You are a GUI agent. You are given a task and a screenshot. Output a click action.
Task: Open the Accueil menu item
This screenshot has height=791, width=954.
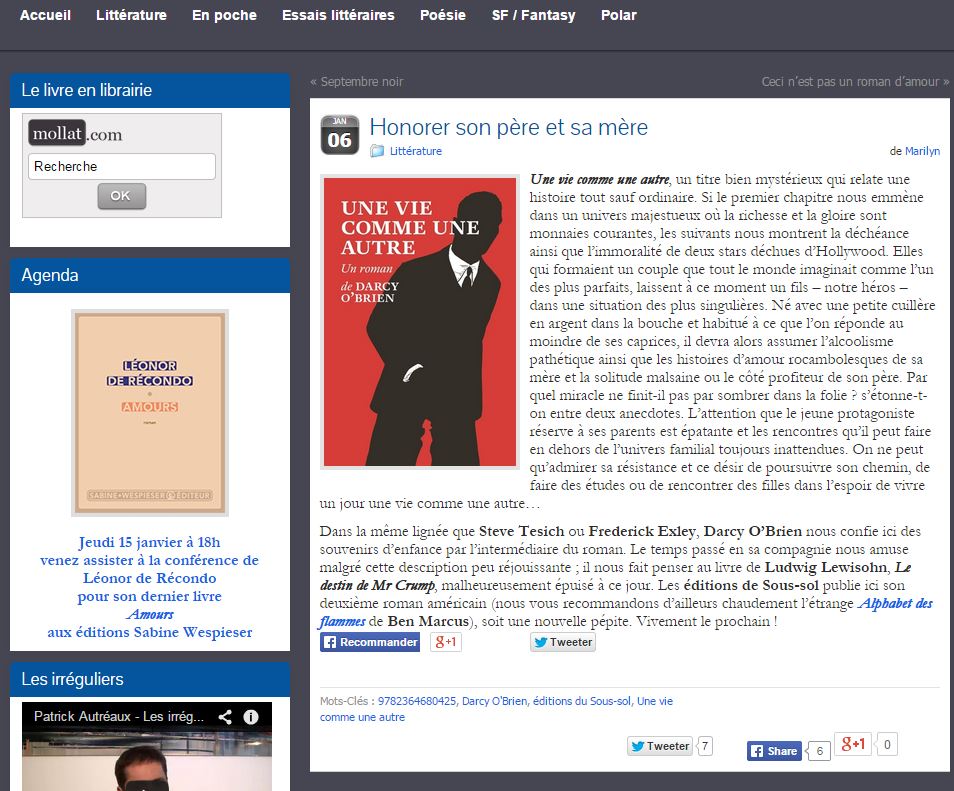click(45, 15)
